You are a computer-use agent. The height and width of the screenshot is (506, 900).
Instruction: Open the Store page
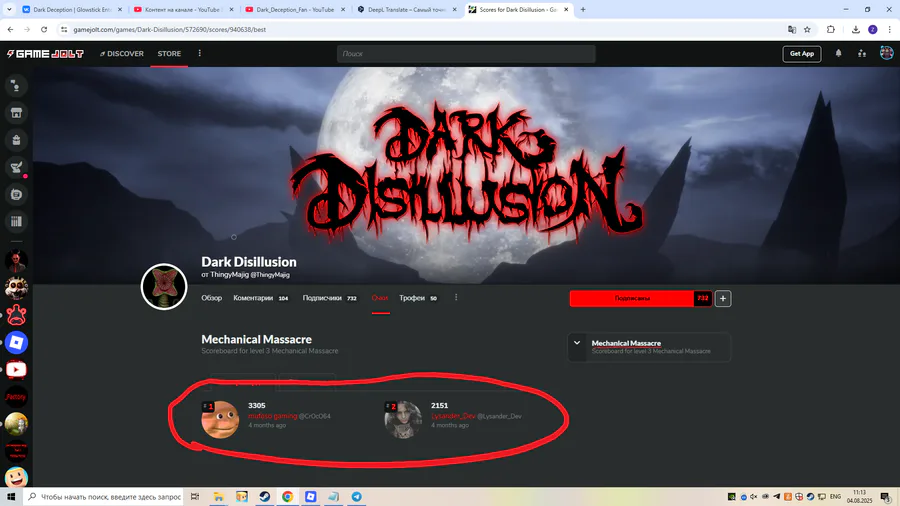(169, 53)
